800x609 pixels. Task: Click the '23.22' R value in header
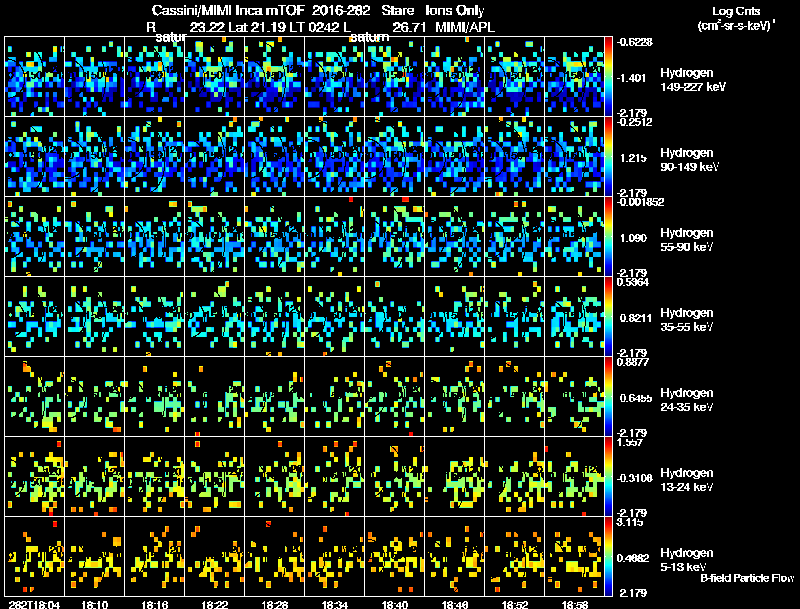(x=208, y=27)
